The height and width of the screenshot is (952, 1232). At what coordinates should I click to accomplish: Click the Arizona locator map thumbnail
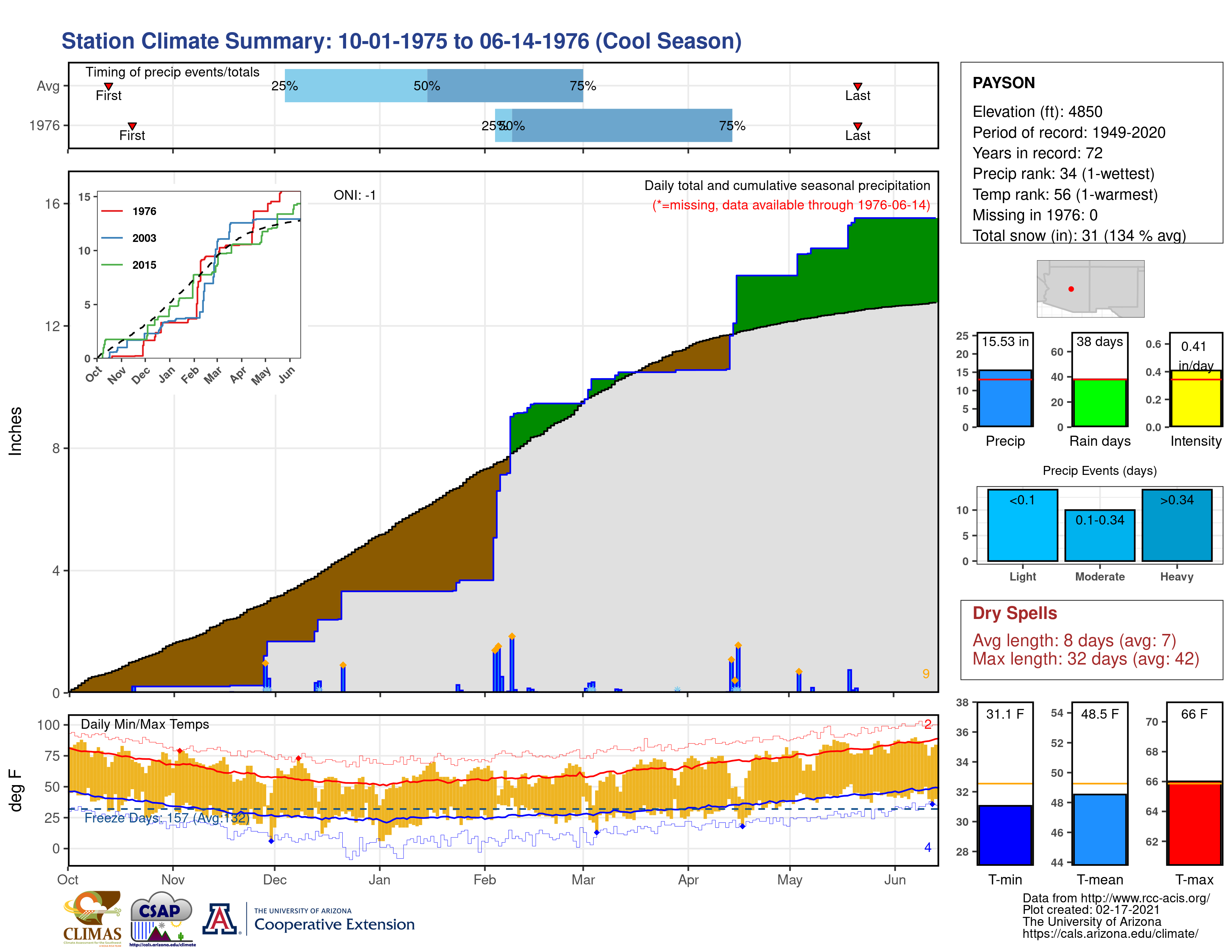click(1091, 288)
